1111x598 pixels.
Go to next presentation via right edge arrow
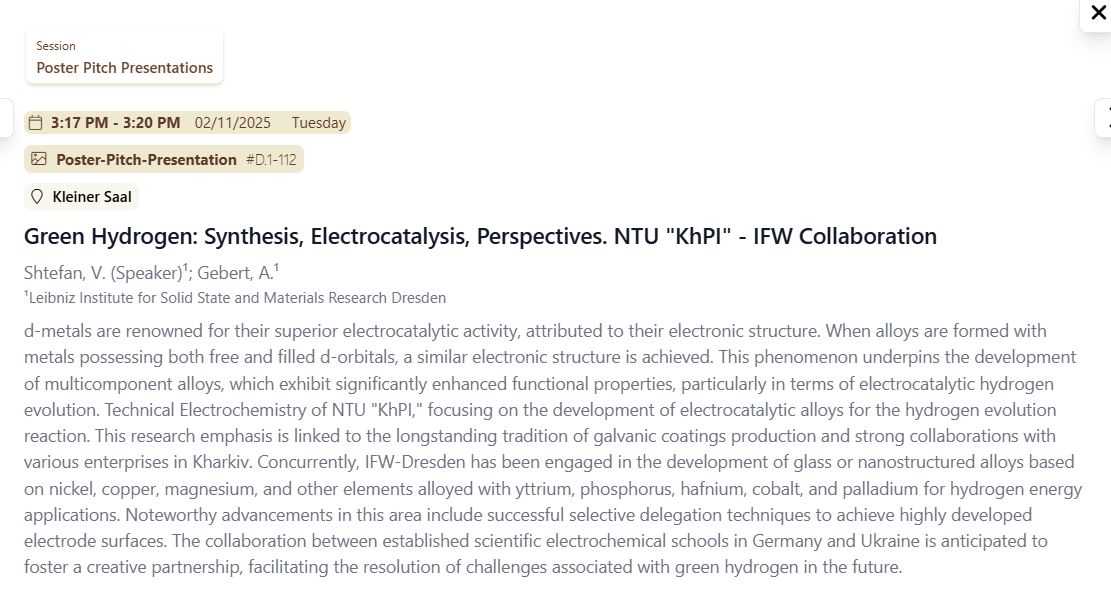click(1105, 117)
